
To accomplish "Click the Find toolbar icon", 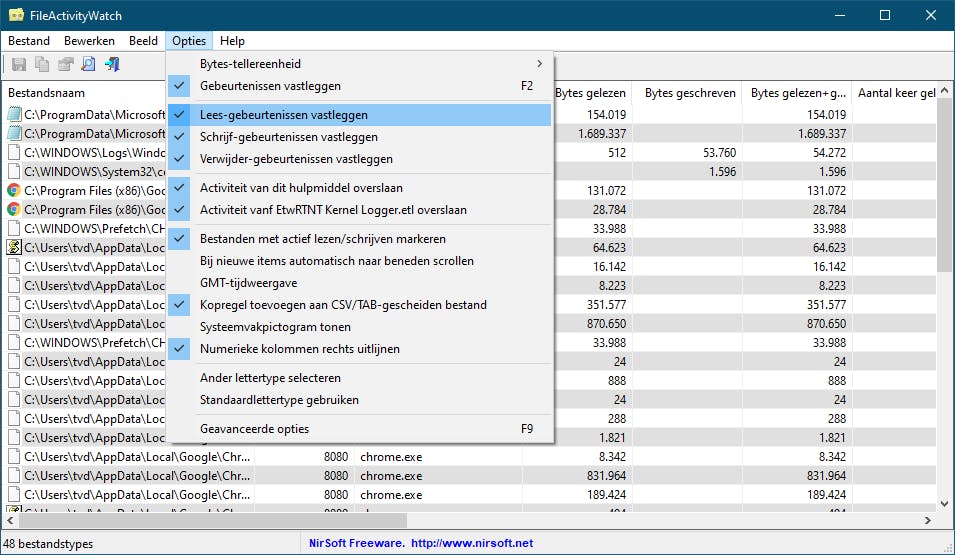I will tap(88, 64).
